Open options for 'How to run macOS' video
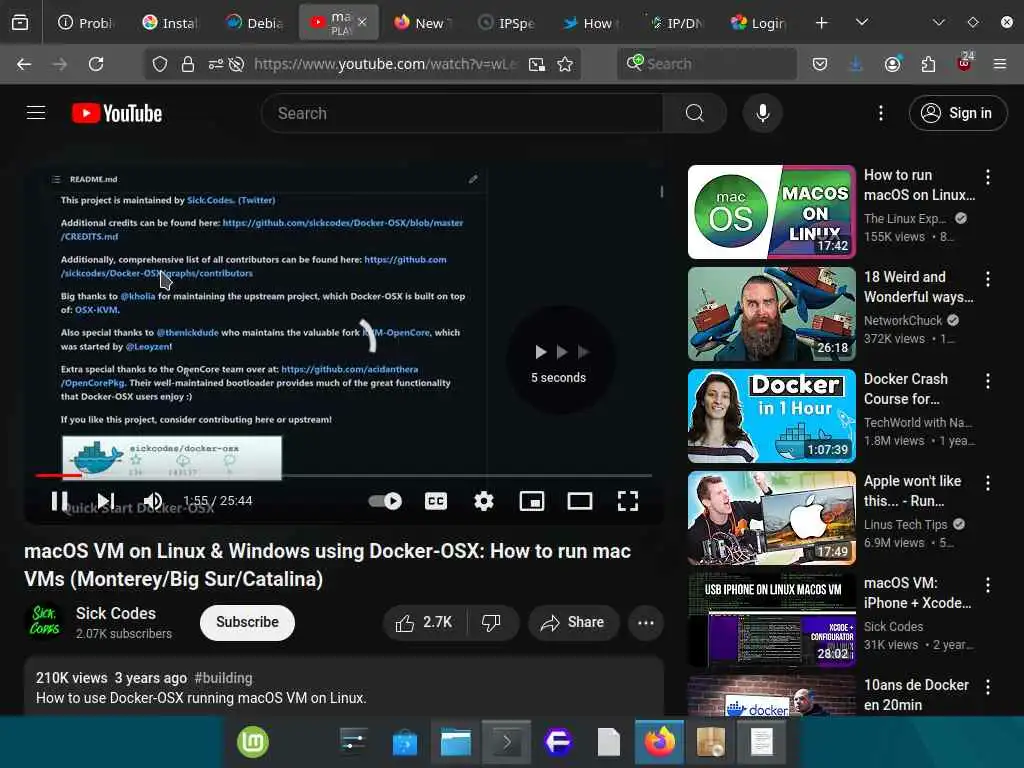 pyautogui.click(x=988, y=176)
